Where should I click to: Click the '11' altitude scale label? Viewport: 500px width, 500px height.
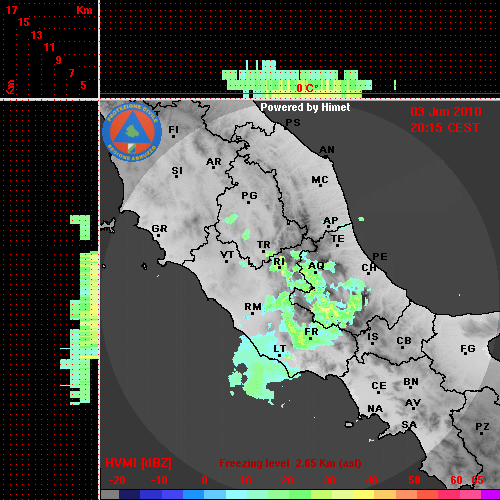click(49, 47)
